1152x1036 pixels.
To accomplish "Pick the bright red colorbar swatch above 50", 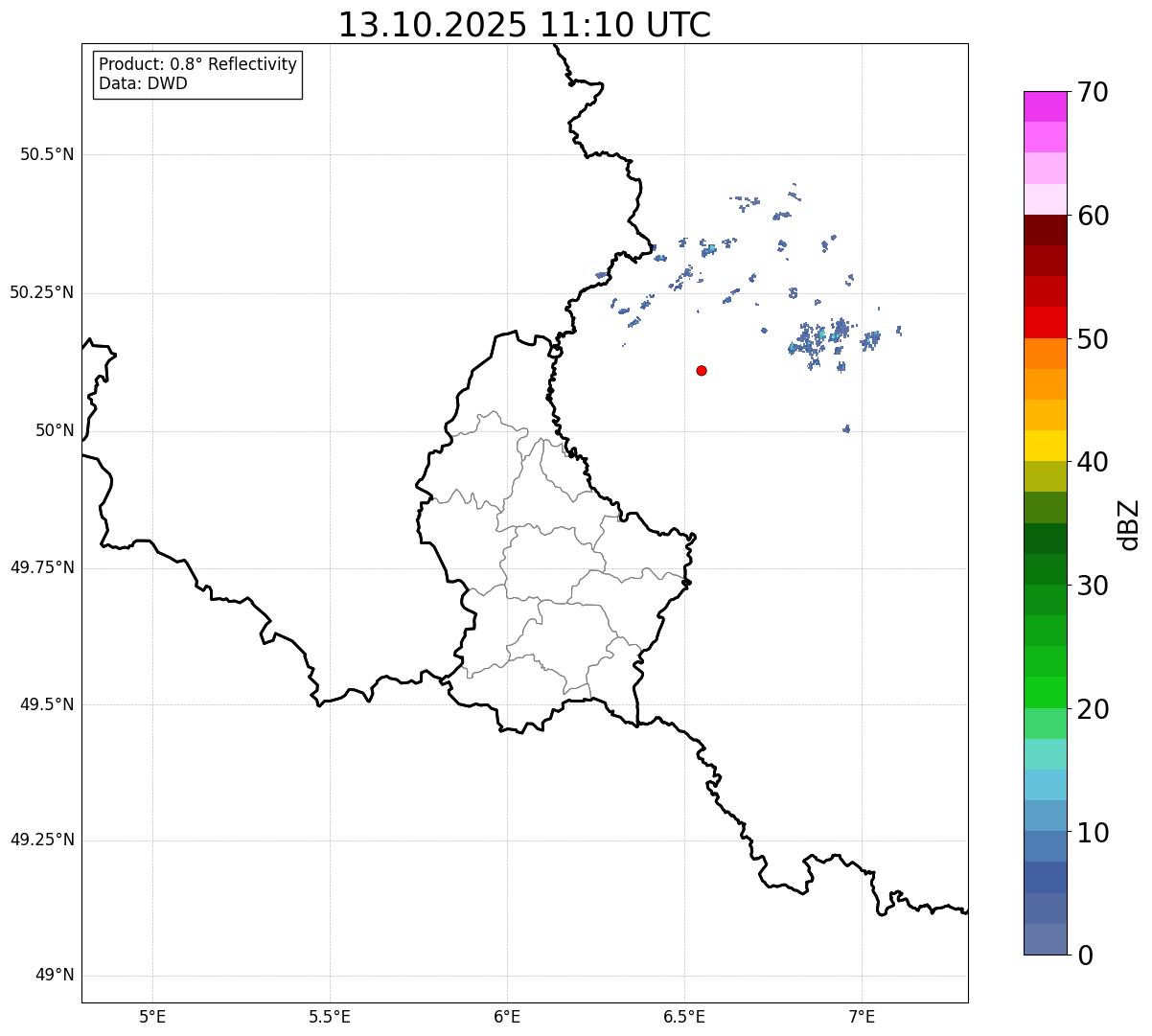I will (1045, 323).
